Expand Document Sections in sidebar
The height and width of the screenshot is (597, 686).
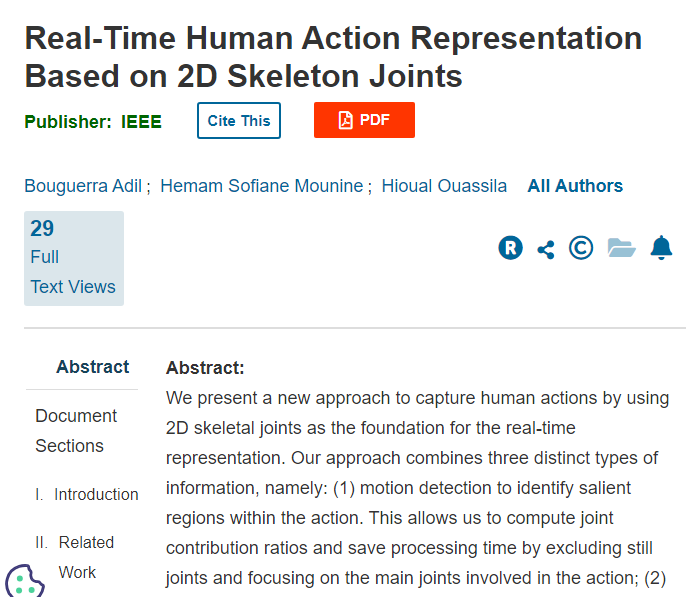(76, 431)
